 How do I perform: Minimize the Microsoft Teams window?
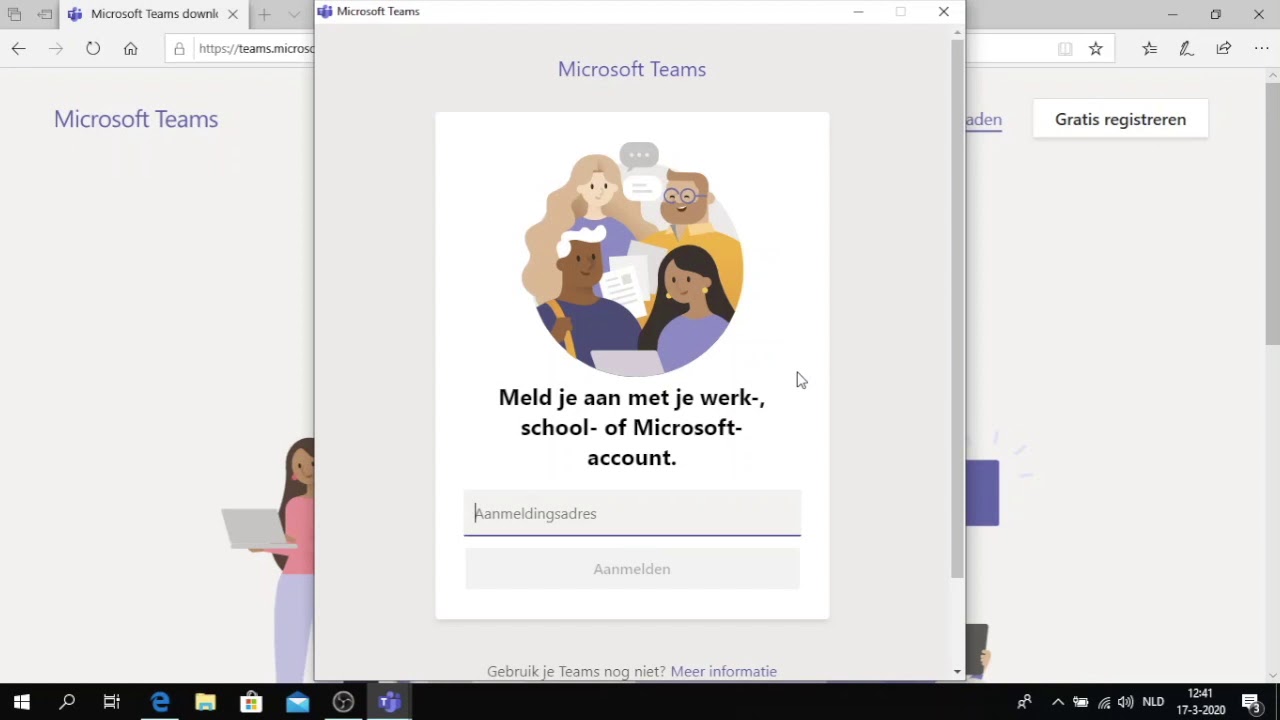[858, 12]
